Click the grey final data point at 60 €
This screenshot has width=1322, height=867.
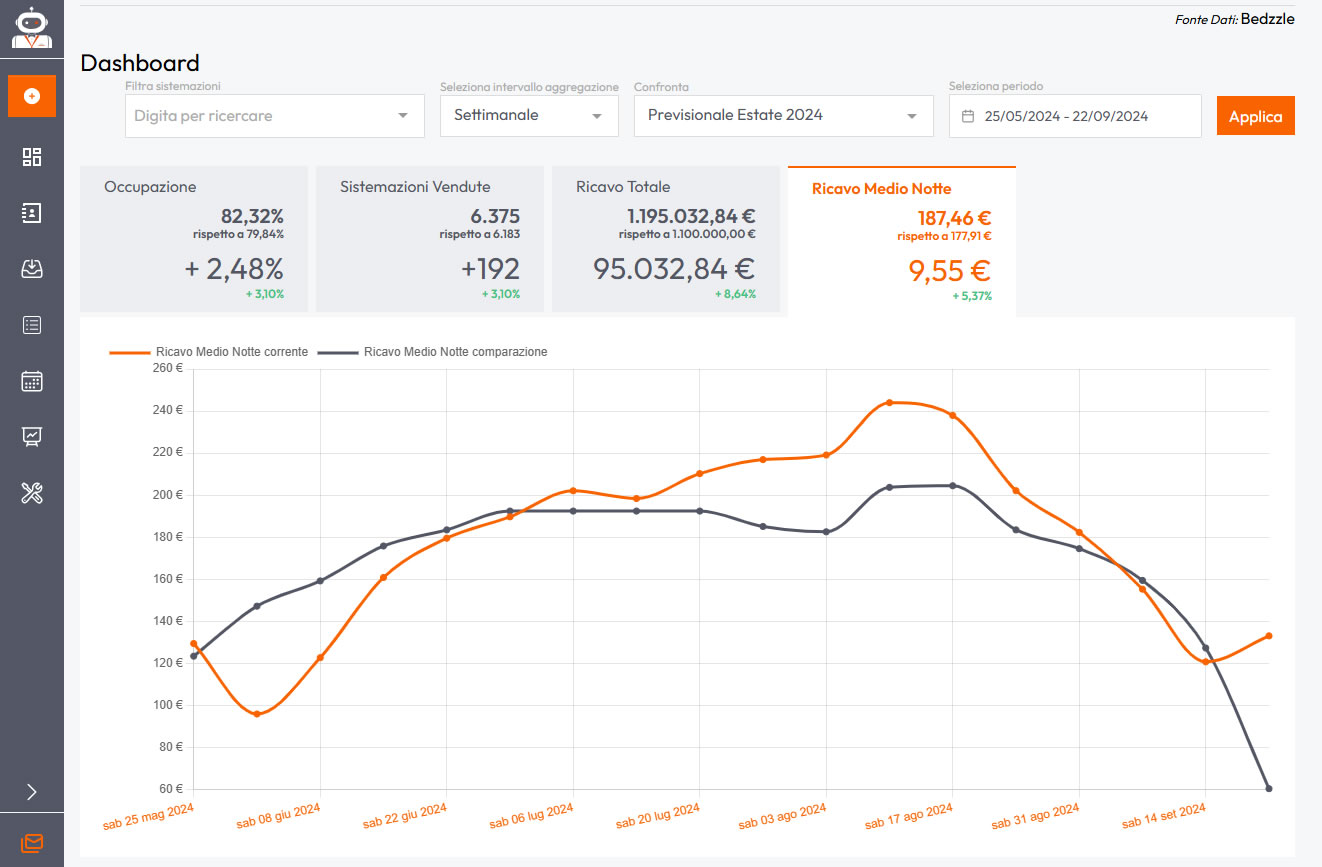[x=1269, y=789]
